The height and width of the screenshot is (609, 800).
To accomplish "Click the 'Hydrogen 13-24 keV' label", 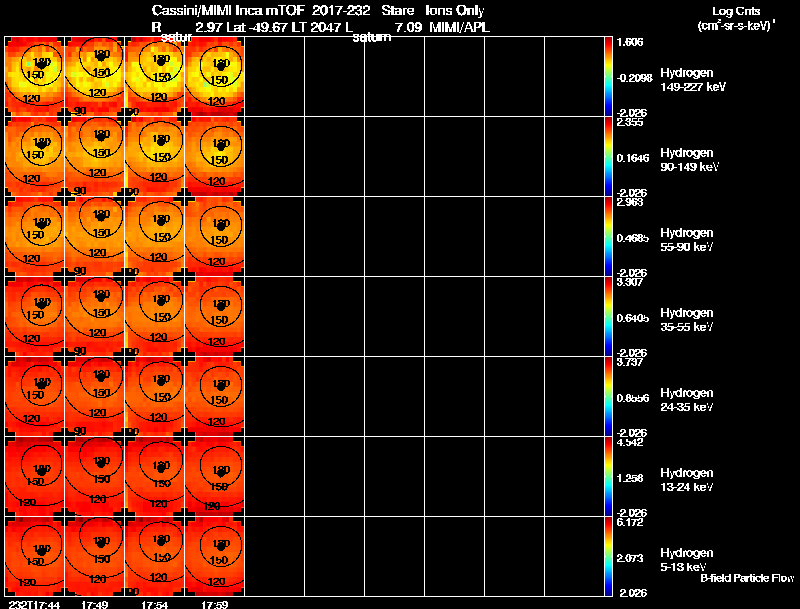I will (687, 480).
